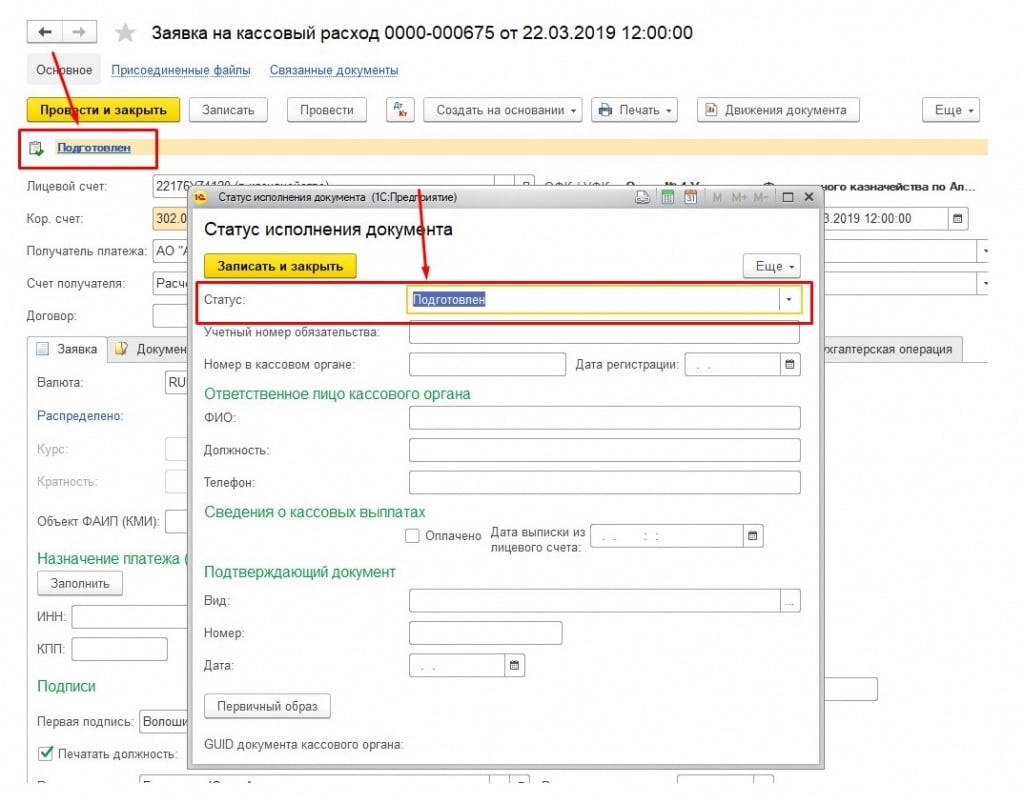Open date picker for Дата регистрации

(790, 365)
